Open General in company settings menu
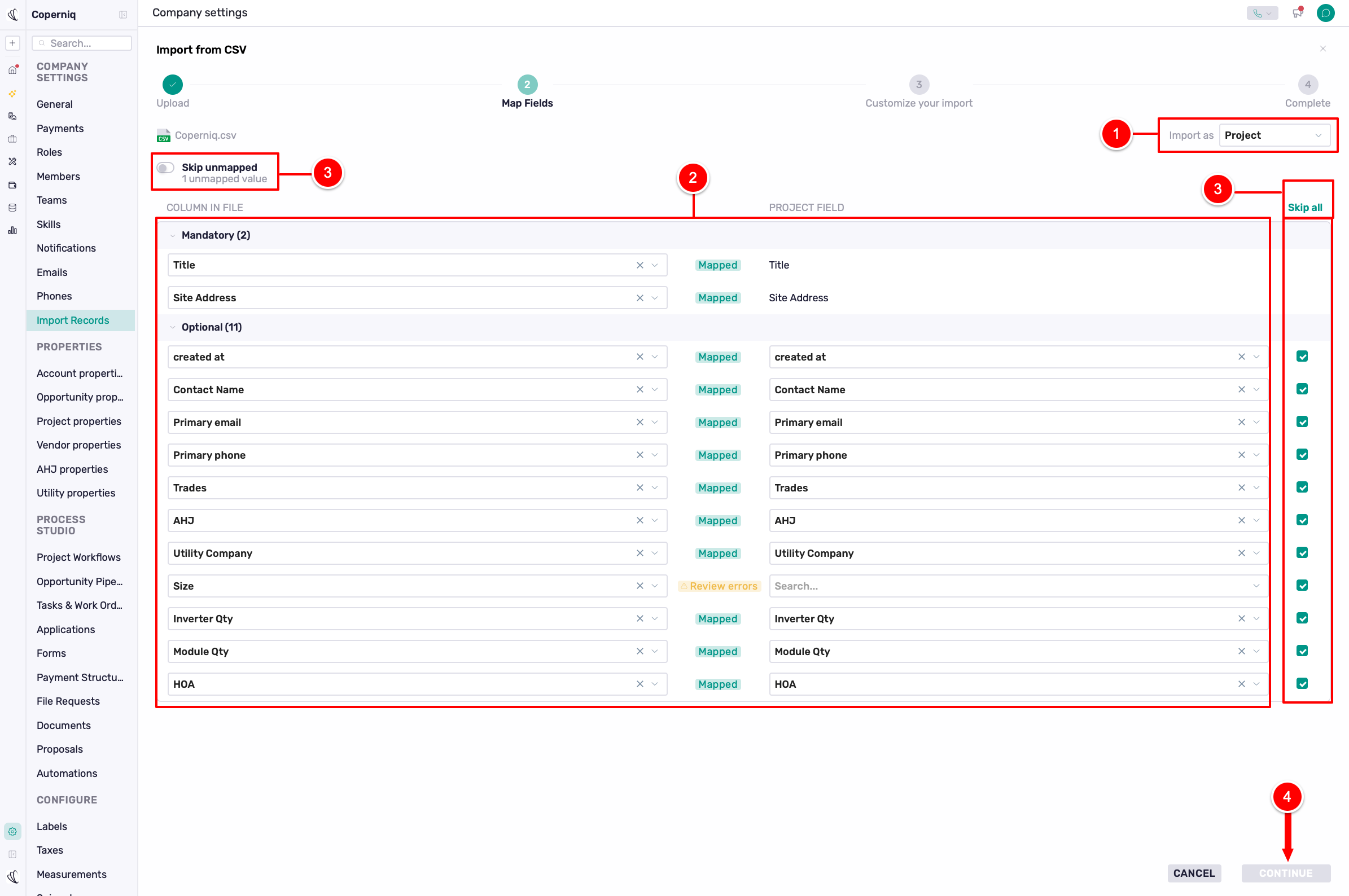 tap(54, 104)
